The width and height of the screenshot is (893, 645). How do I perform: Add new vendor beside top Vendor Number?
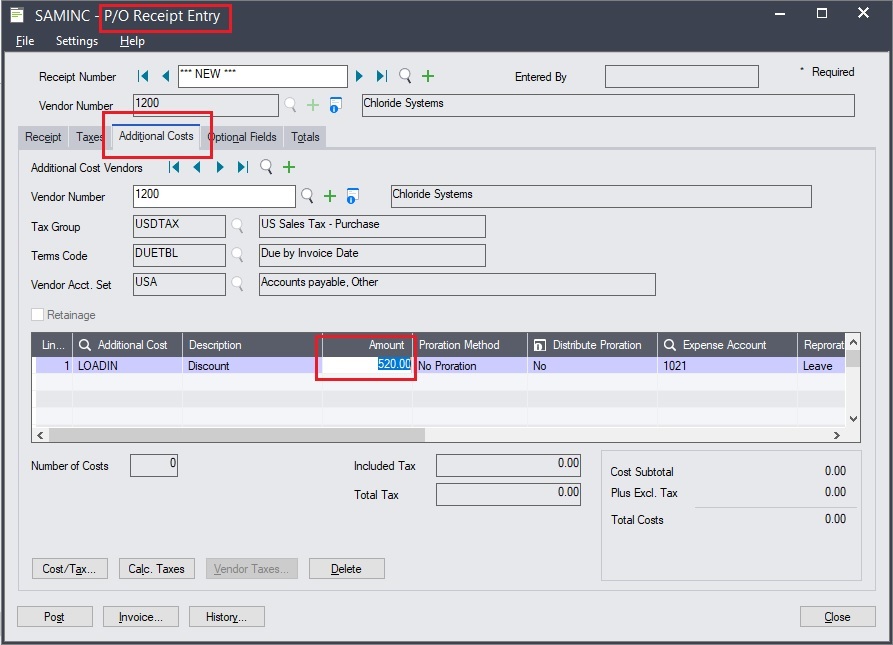point(313,105)
